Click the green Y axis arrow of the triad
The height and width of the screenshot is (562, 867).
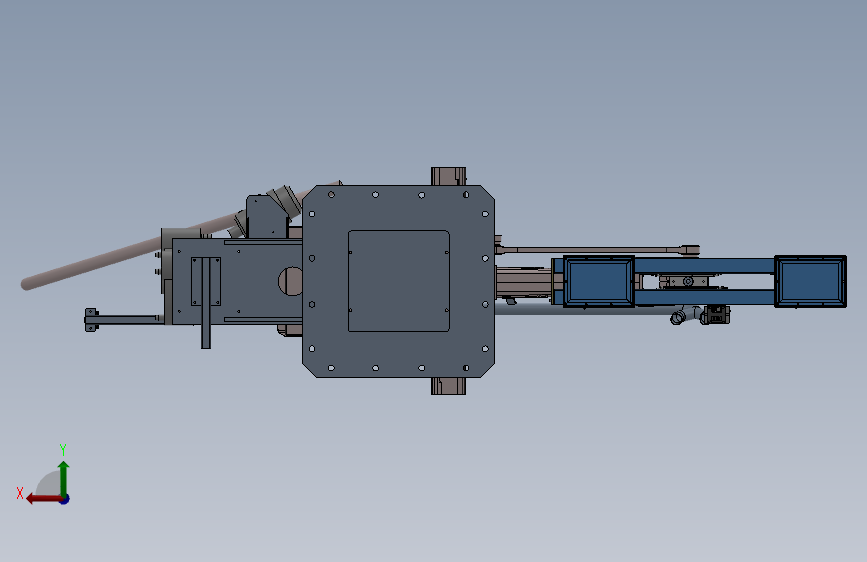point(64,478)
